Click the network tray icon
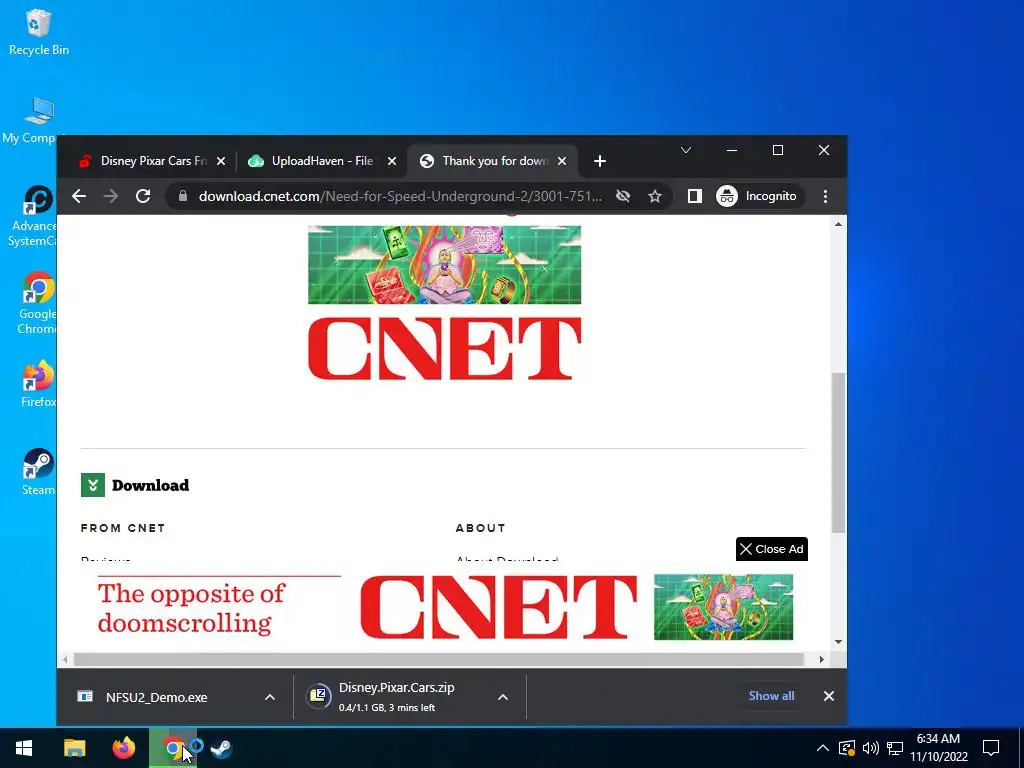Screen dimensions: 1024x768 (895, 748)
